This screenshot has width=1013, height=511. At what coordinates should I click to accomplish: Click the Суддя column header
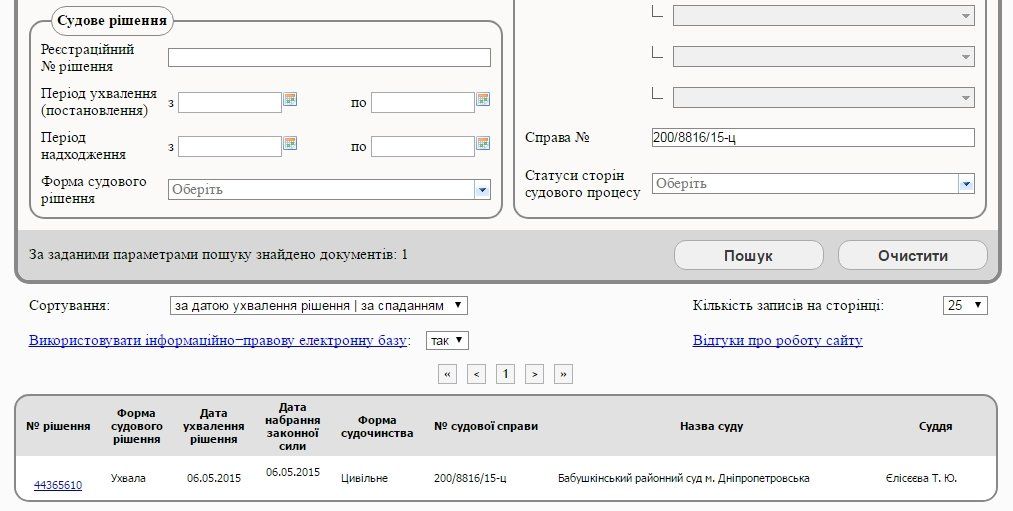coord(935,426)
